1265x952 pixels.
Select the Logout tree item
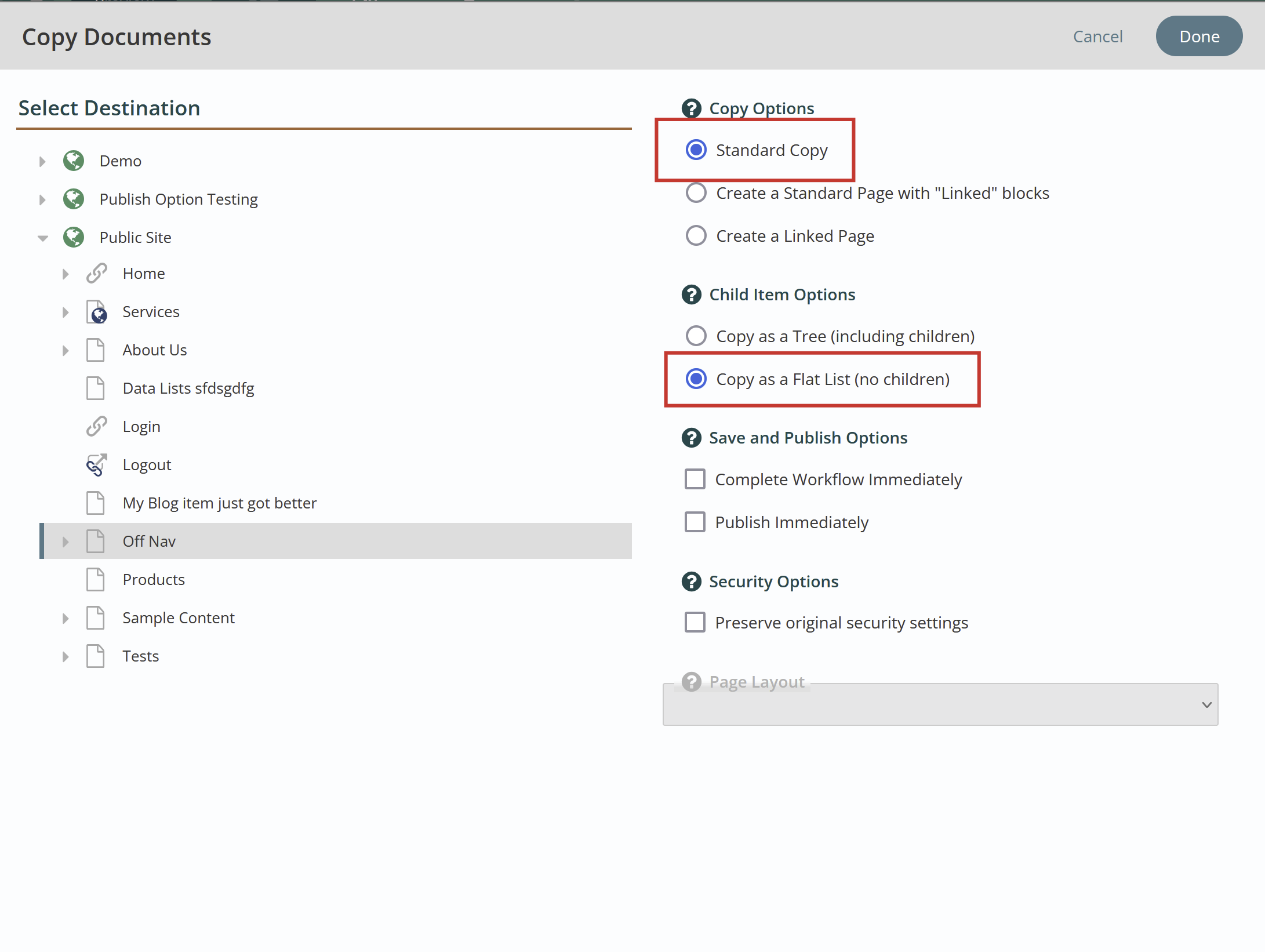147,464
